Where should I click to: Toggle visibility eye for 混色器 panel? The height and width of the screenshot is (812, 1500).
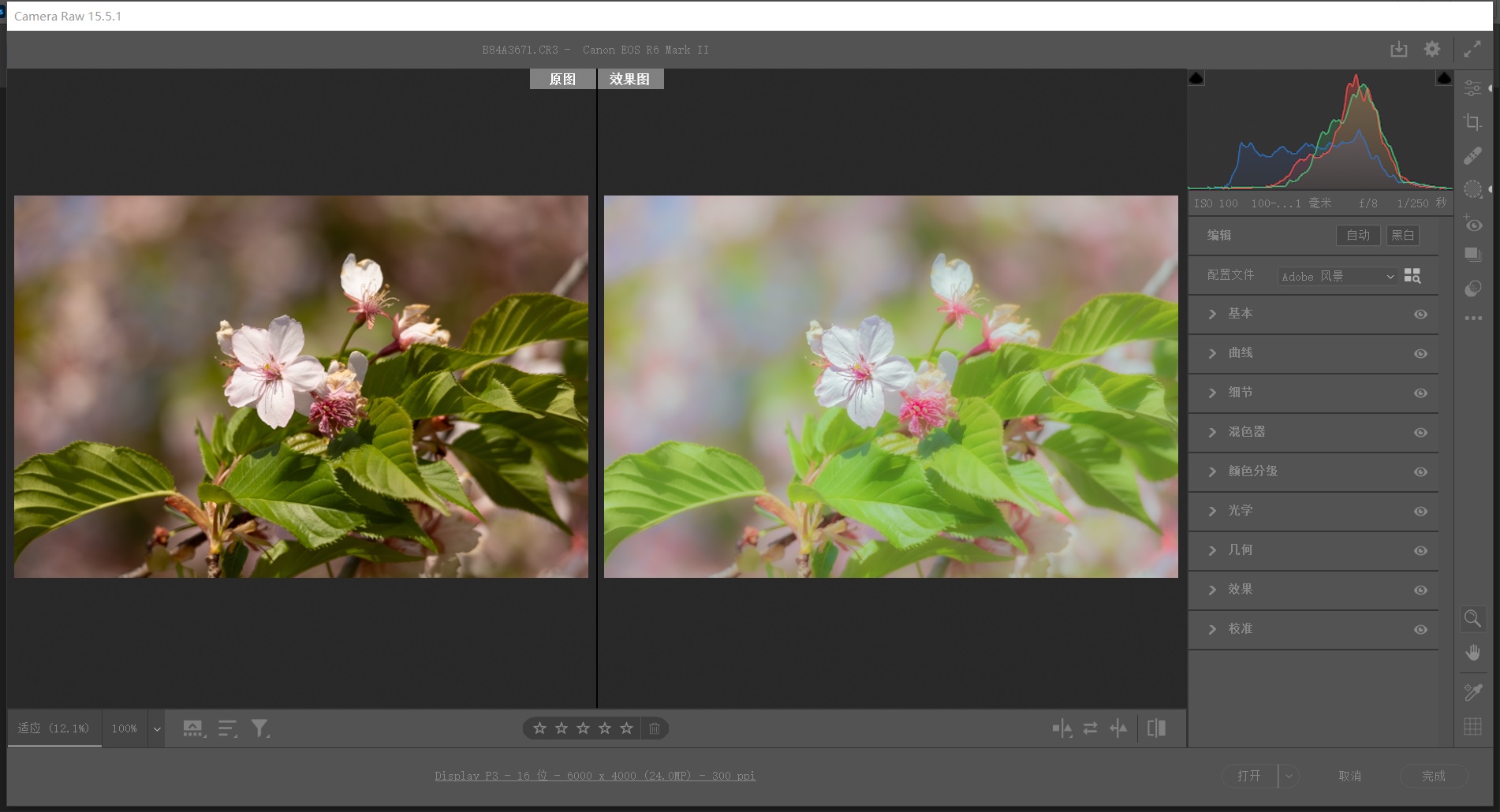(x=1420, y=433)
